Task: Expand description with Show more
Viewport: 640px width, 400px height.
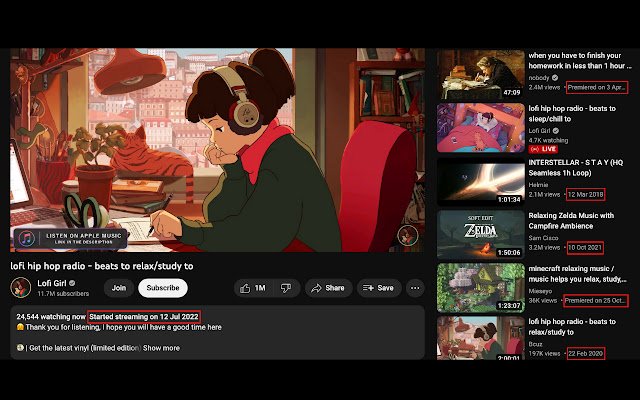Action: 161,348
